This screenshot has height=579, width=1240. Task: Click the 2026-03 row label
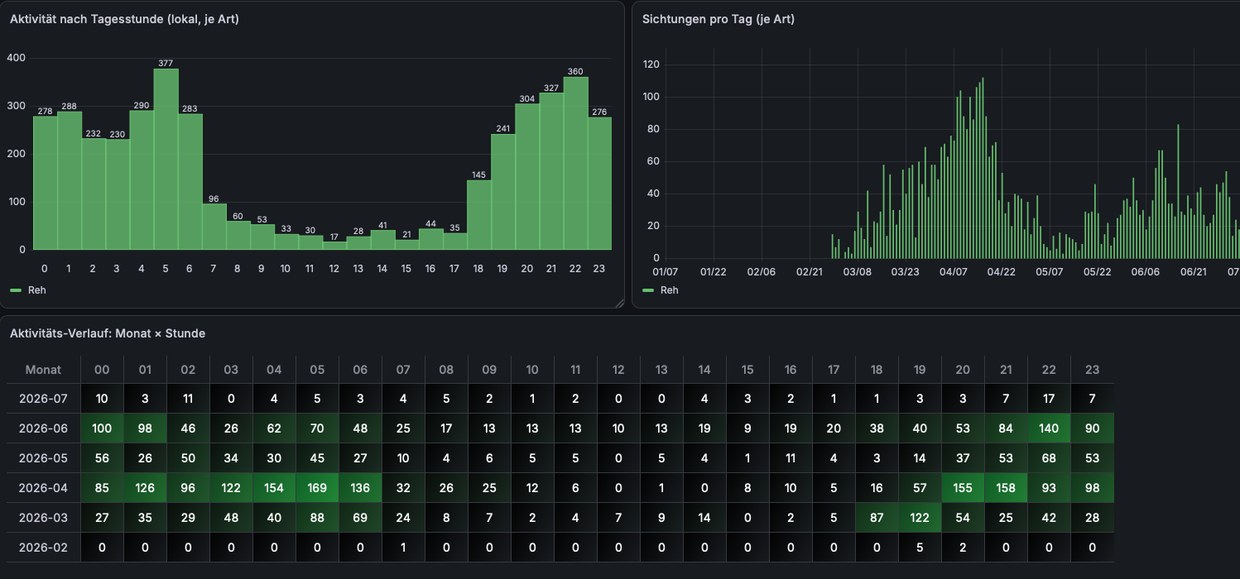point(43,518)
